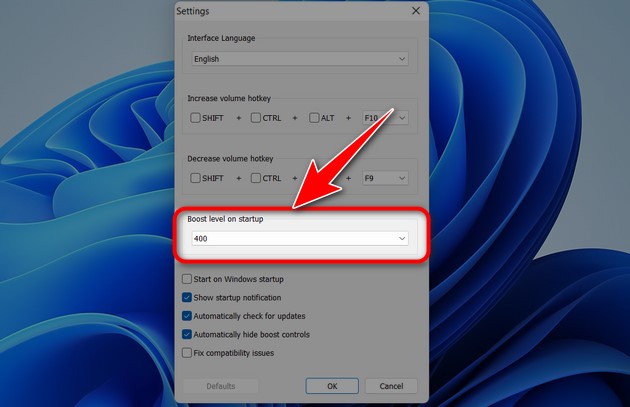The width and height of the screenshot is (630, 407).
Task: Open the Boost level on startup dropdown
Action: [300, 238]
